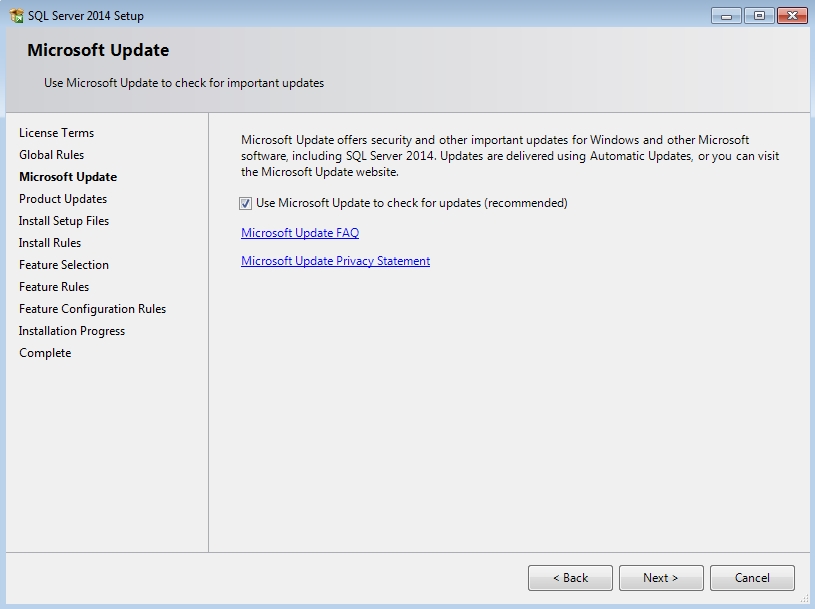Open the Microsoft Update FAQ link
The height and width of the screenshot is (609, 815).
299,233
